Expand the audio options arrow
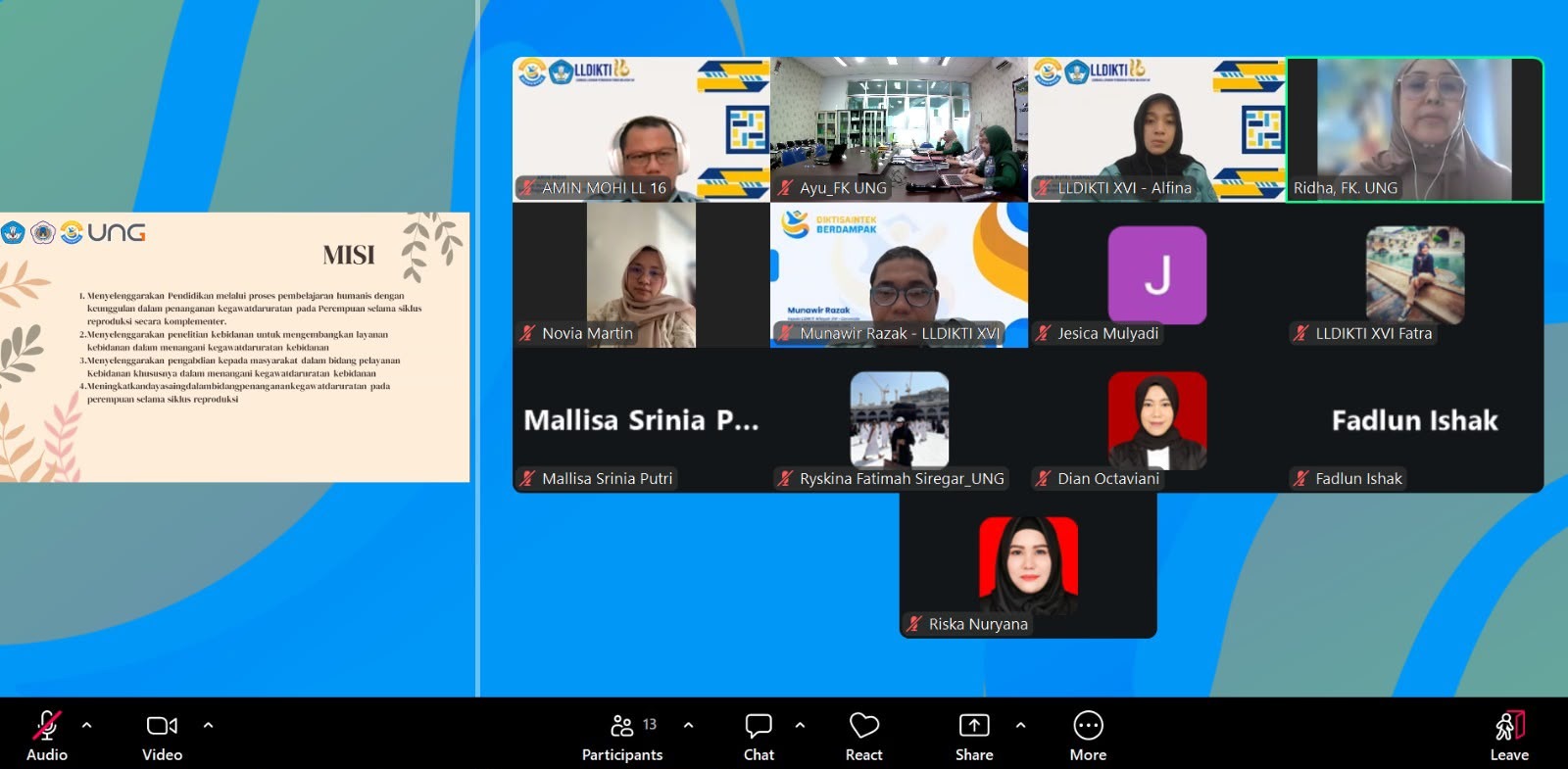 [x=86, y=726]
